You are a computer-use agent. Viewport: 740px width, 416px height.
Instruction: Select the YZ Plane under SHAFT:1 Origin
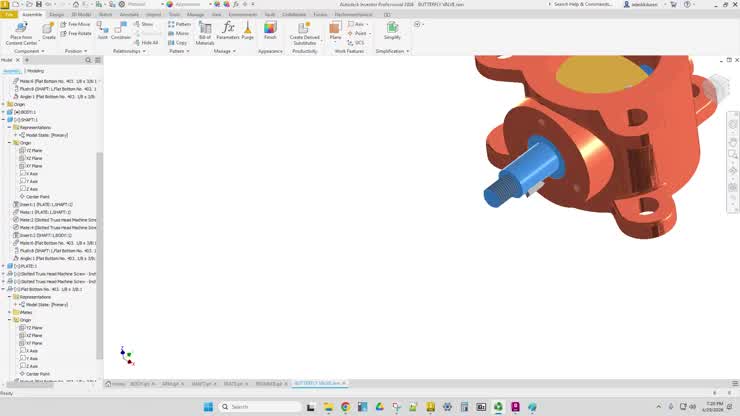click(31, 151)
